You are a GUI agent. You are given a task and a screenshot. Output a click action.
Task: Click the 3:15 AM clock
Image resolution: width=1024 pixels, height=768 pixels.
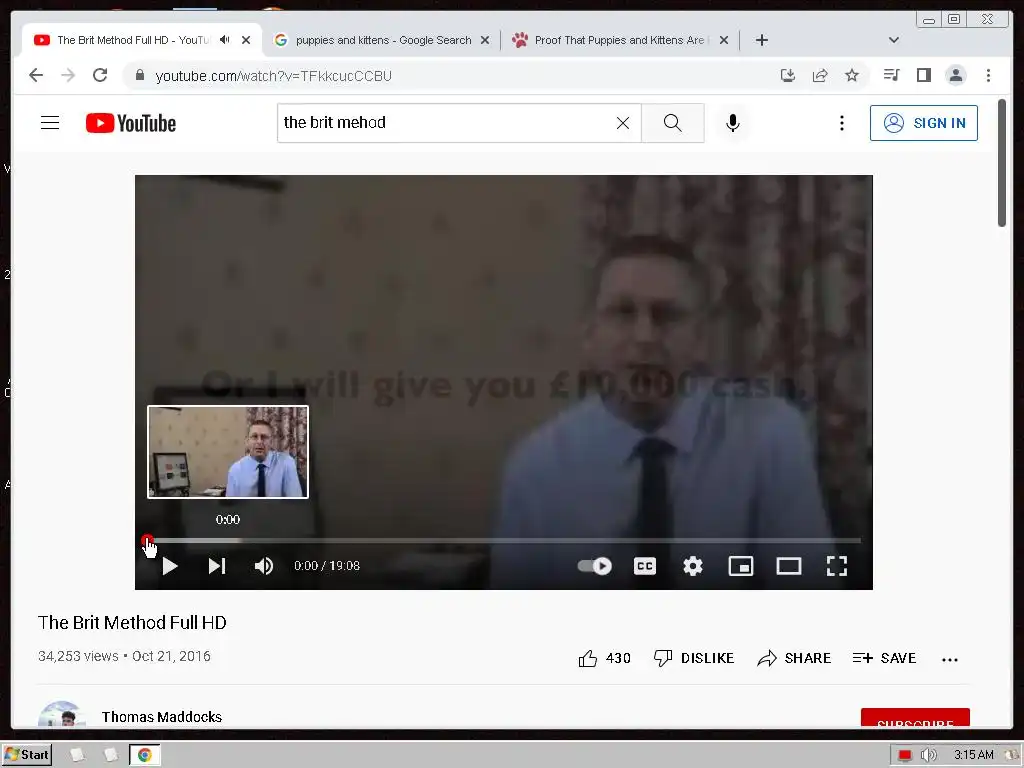tap(974, 755)
